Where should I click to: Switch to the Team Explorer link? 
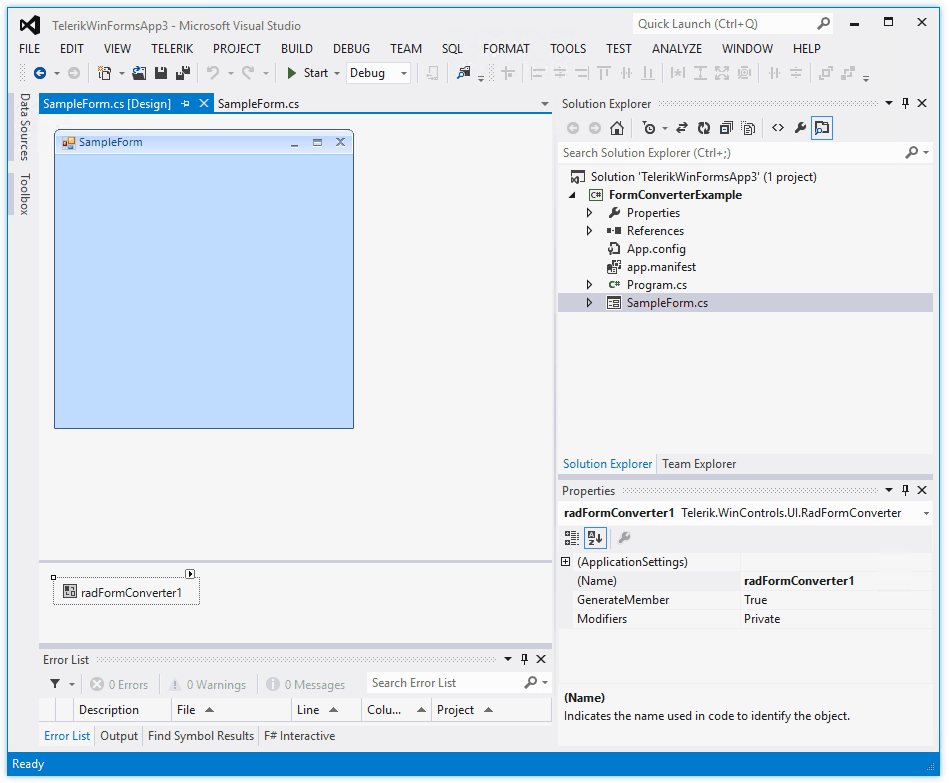698,463
